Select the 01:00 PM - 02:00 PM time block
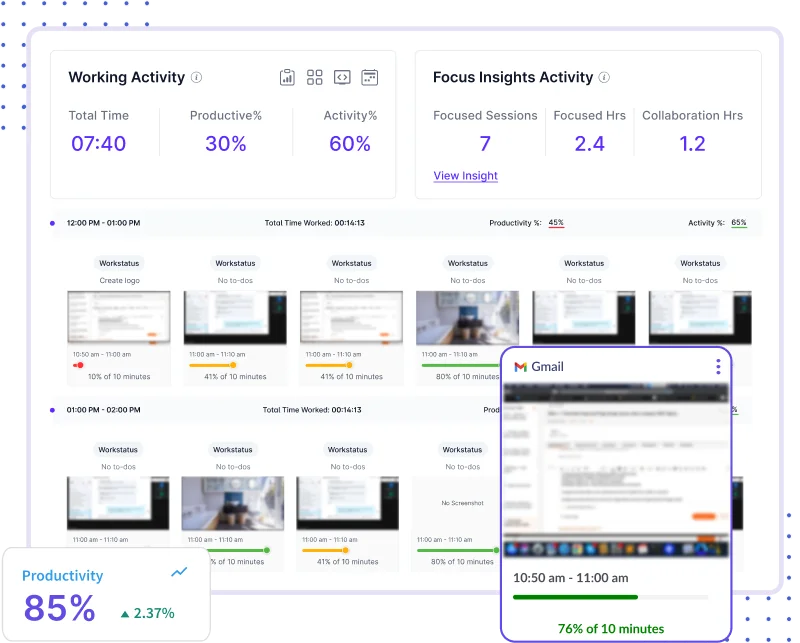Viewport: 800px width, 643px height. point(103,410)
